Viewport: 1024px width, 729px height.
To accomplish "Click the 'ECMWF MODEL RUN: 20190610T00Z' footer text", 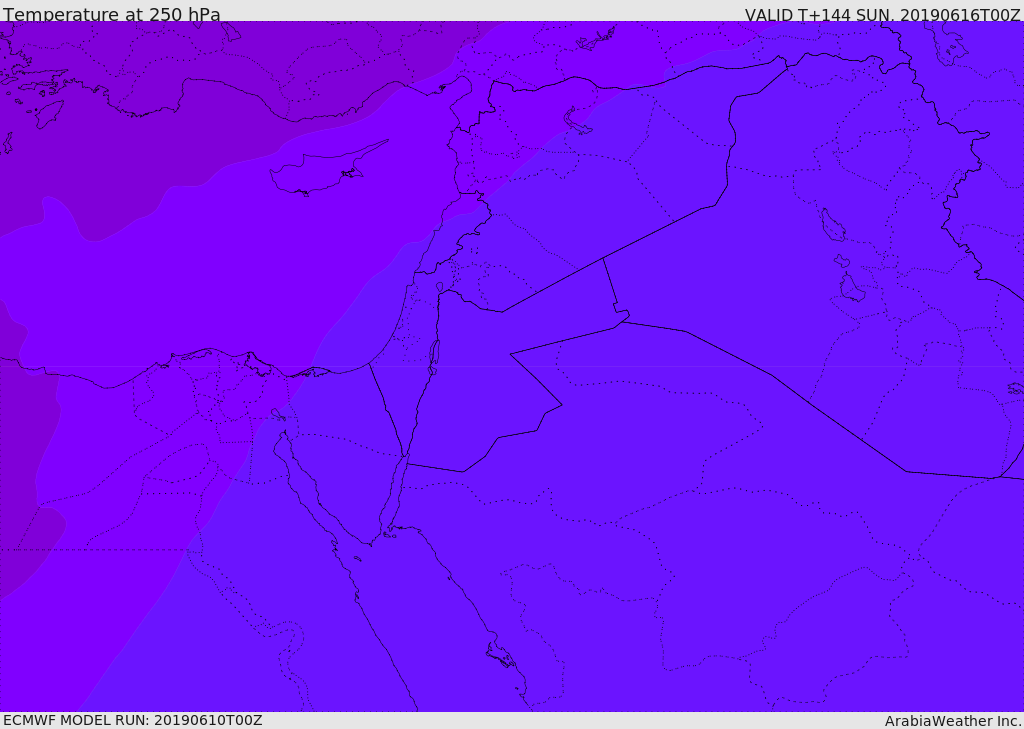I will pos(133,721).
